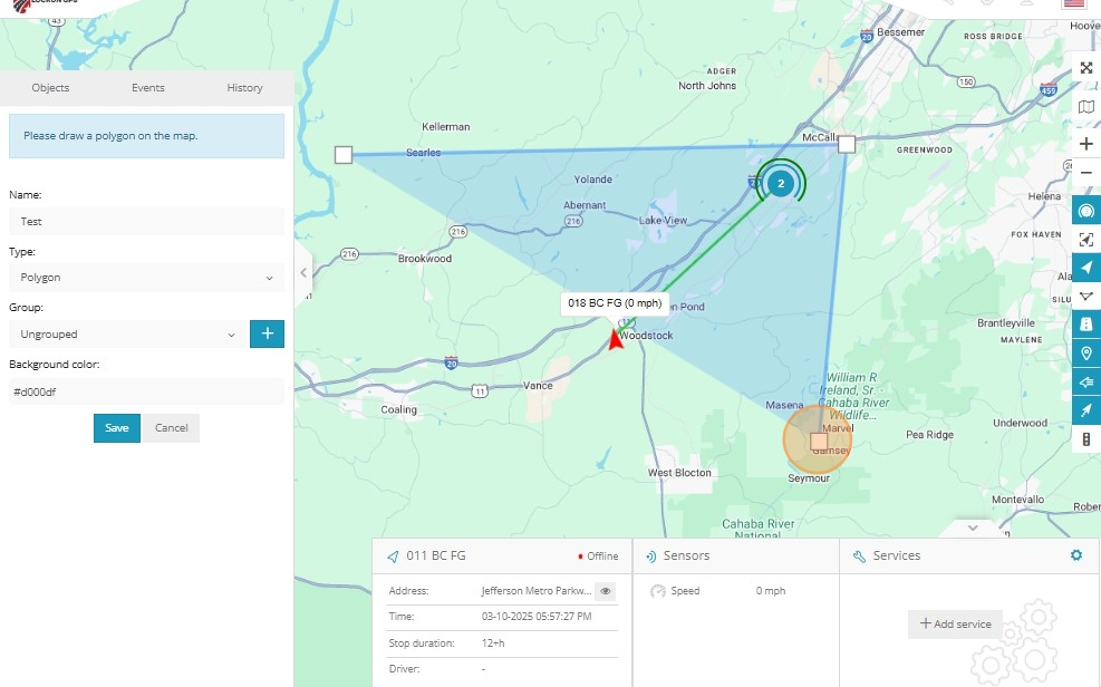Click the blue polygon instruction message
The height and width of the screenshot is (687, 1101).
[x=147, y=136]
